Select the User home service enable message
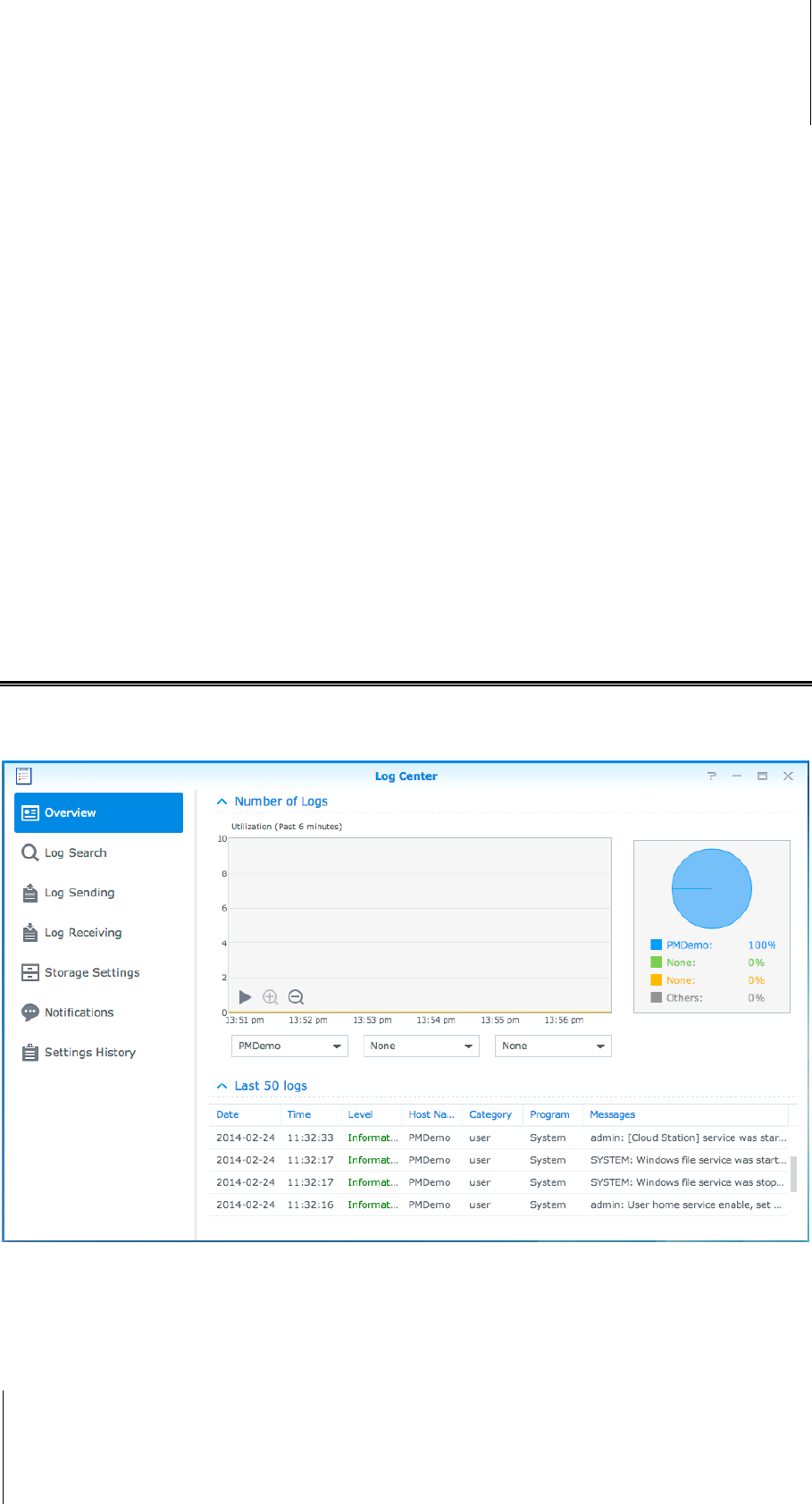The image size is (812, 1504). point(686,1205)
